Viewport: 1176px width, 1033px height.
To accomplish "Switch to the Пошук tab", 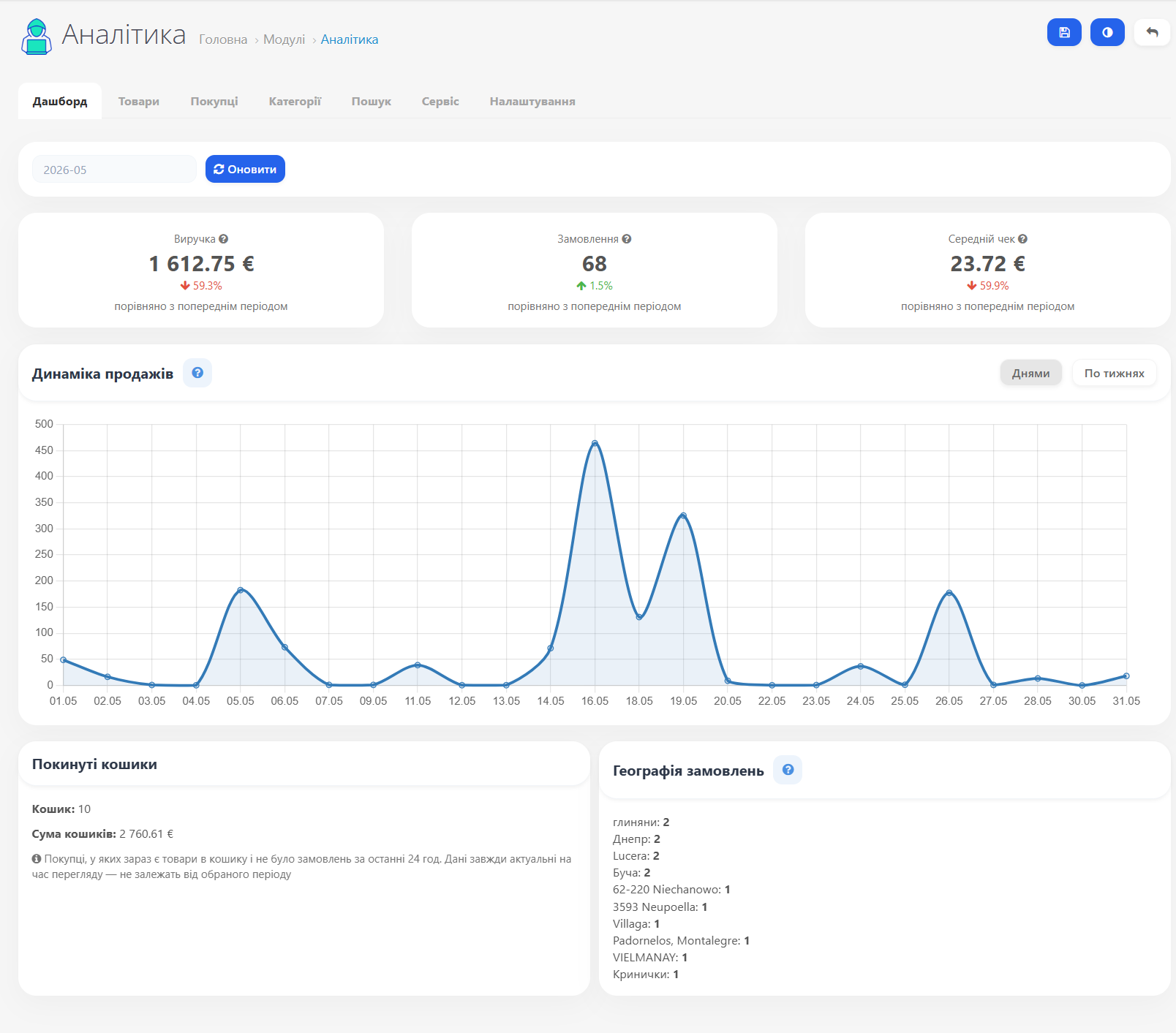I will (372, 101).
